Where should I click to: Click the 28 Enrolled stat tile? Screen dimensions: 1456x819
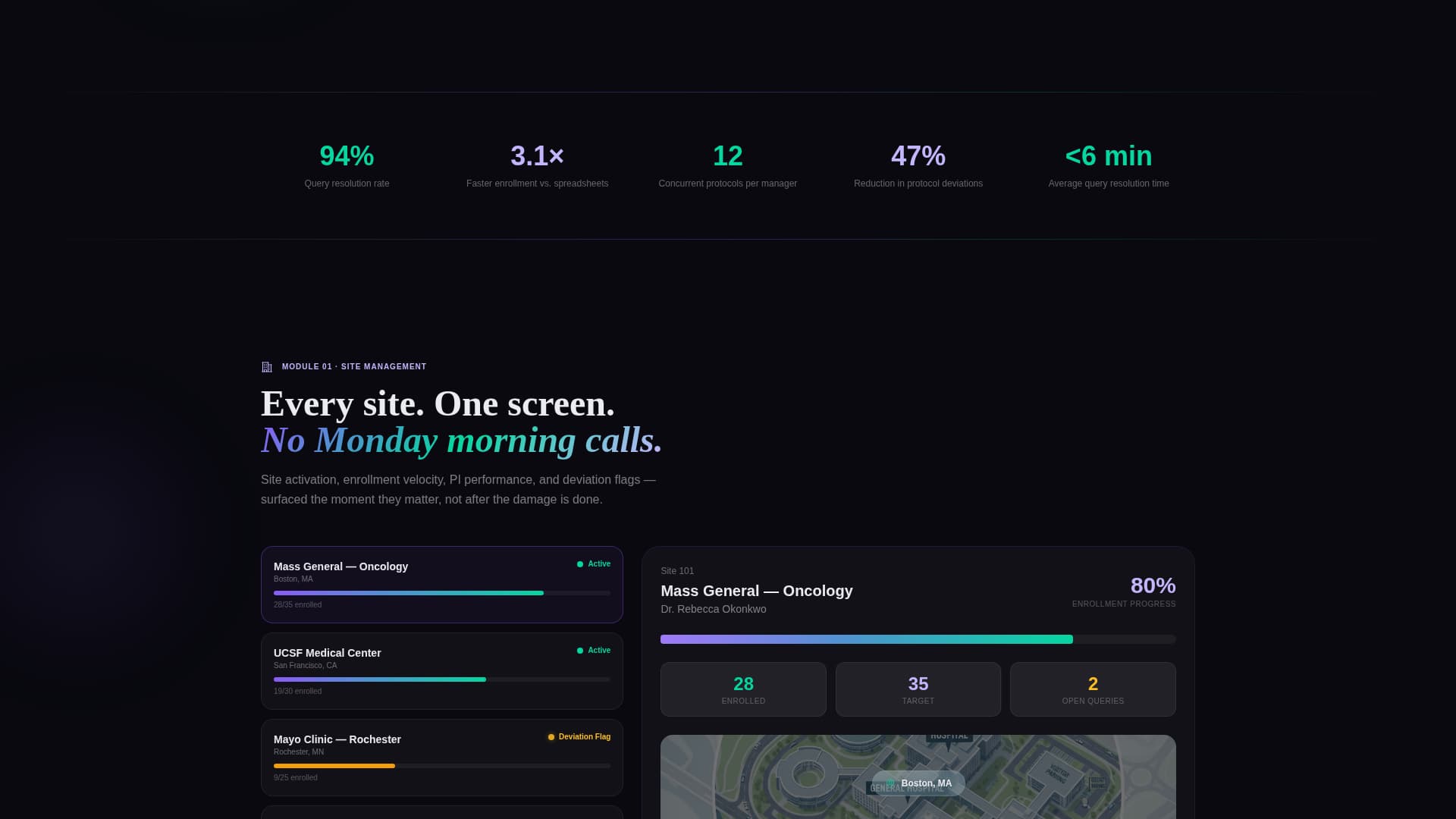pyautogui.click(x=743, y=689)
